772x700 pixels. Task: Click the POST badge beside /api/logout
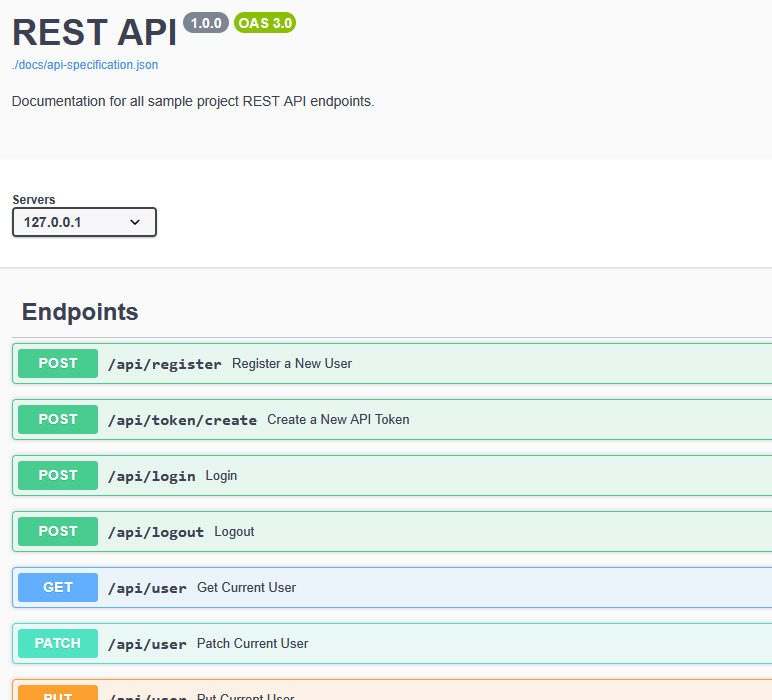(x=58, y=532)
